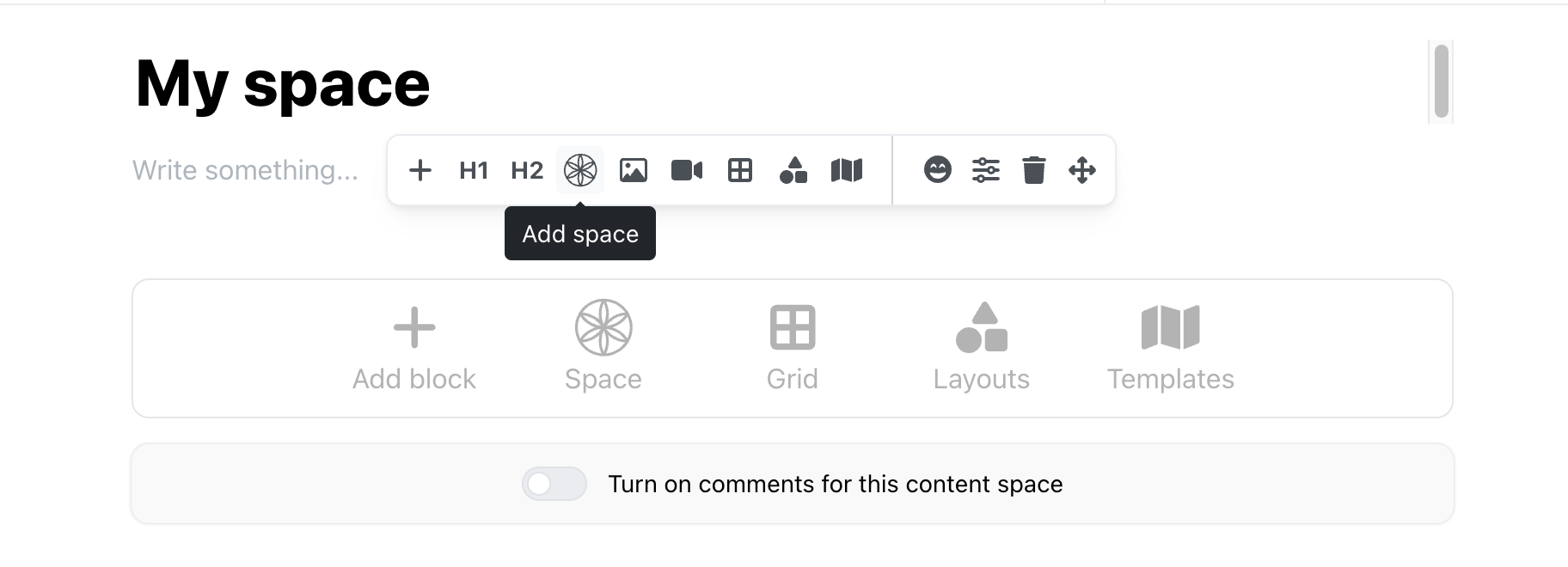Choose the large Space option
1568x567 pixels.
point(603,348)
